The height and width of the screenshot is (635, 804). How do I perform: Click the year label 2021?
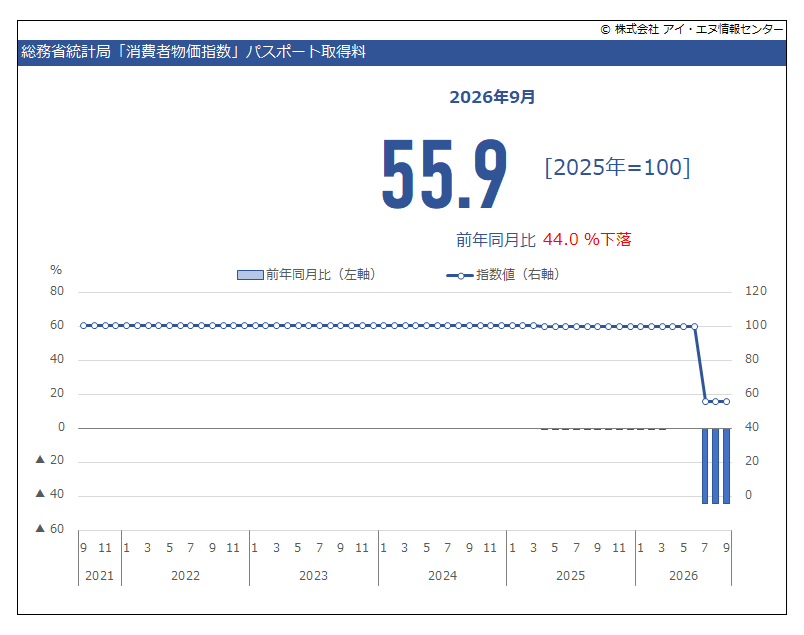pos(99,576)
